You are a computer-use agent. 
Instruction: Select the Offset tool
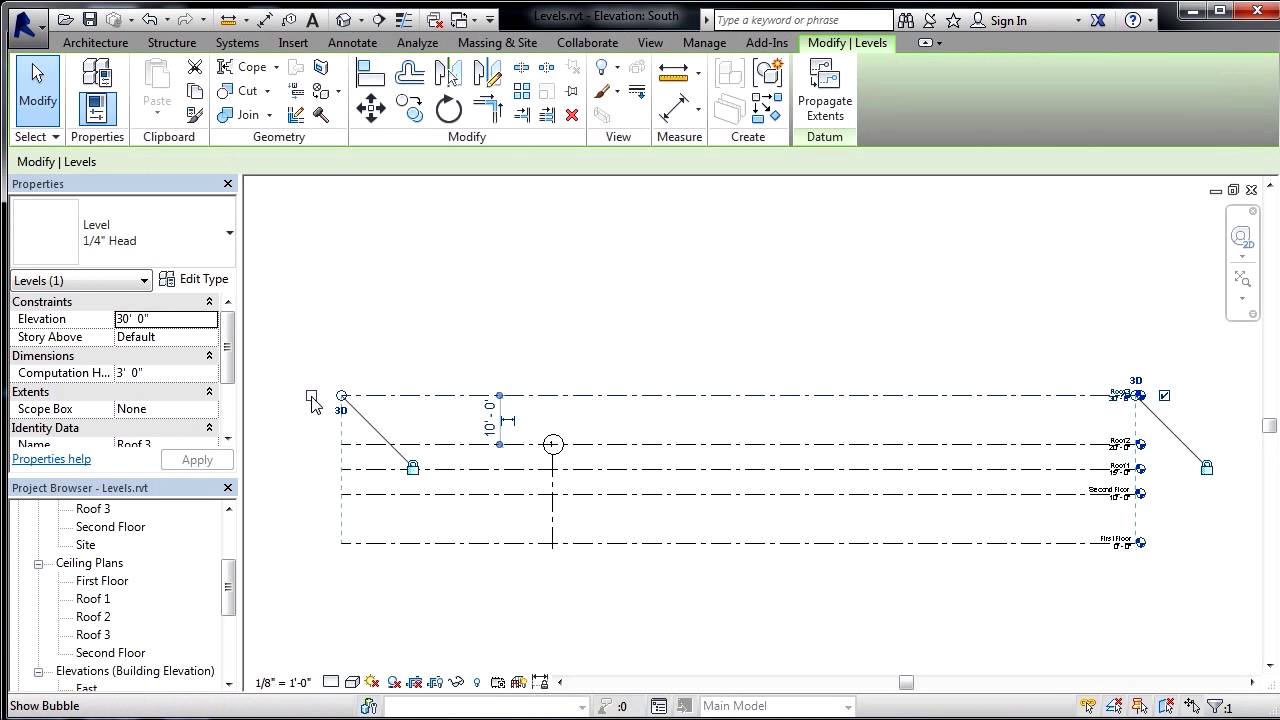[409, 72]
